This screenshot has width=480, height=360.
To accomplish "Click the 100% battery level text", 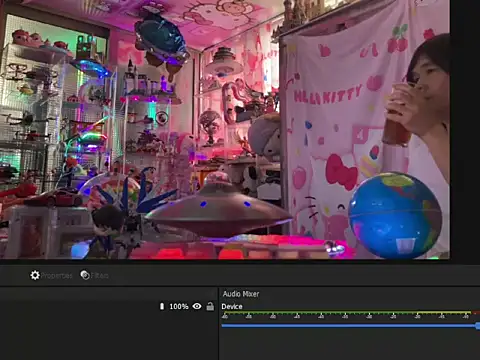I will [x=179, y=306].
